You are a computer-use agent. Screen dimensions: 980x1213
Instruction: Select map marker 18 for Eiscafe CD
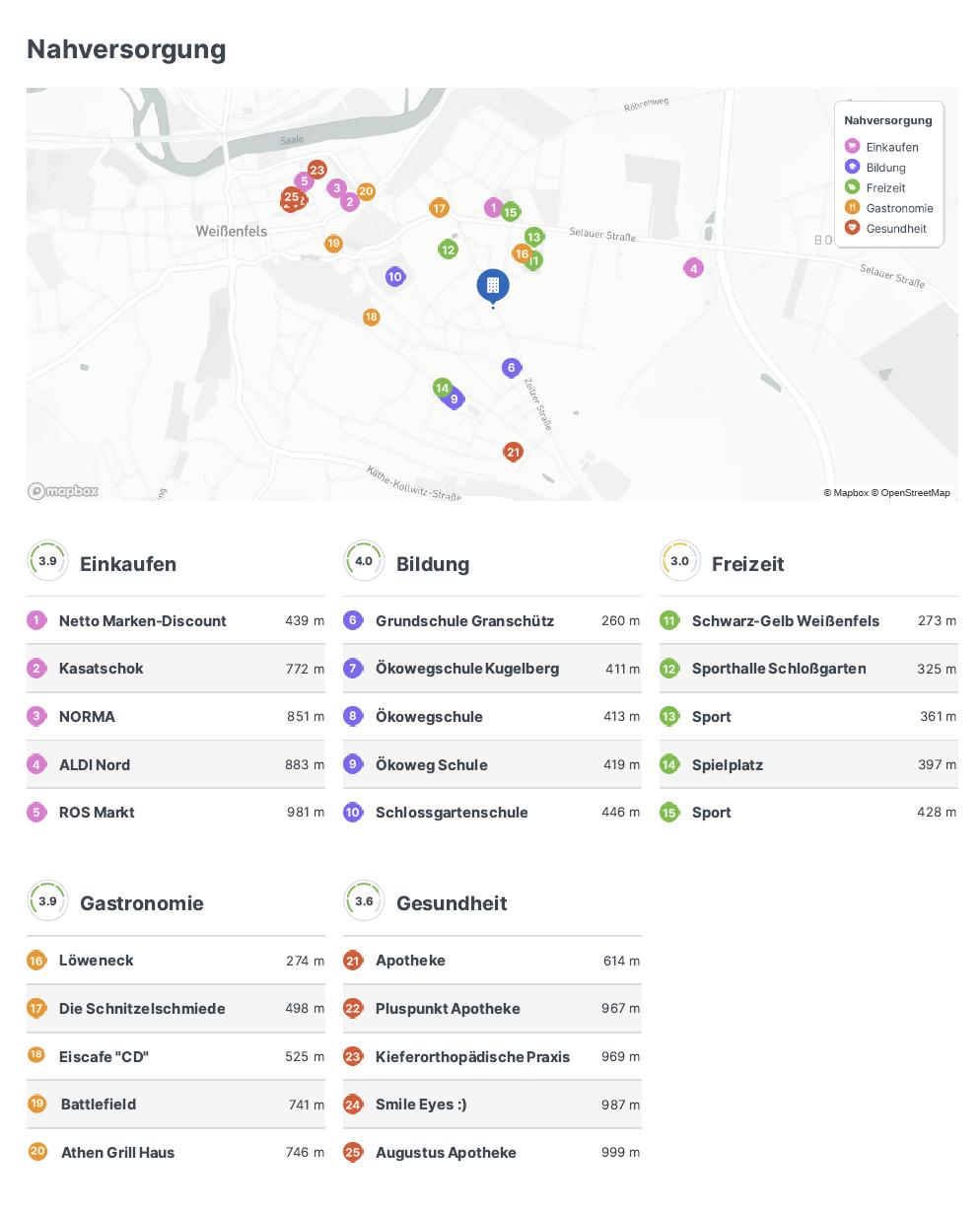371,317
